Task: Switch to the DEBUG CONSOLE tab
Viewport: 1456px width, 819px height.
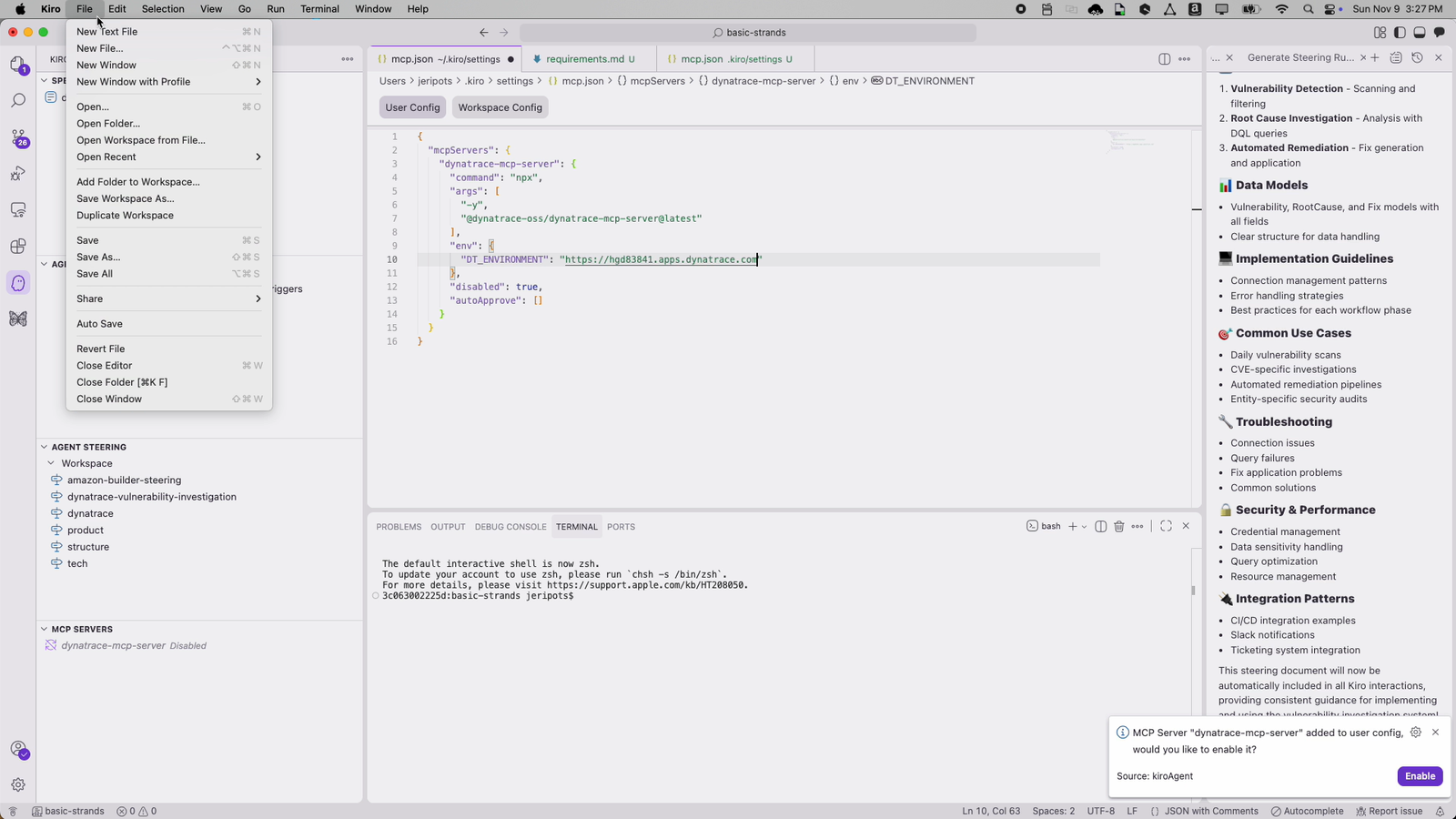Action: 511,527
